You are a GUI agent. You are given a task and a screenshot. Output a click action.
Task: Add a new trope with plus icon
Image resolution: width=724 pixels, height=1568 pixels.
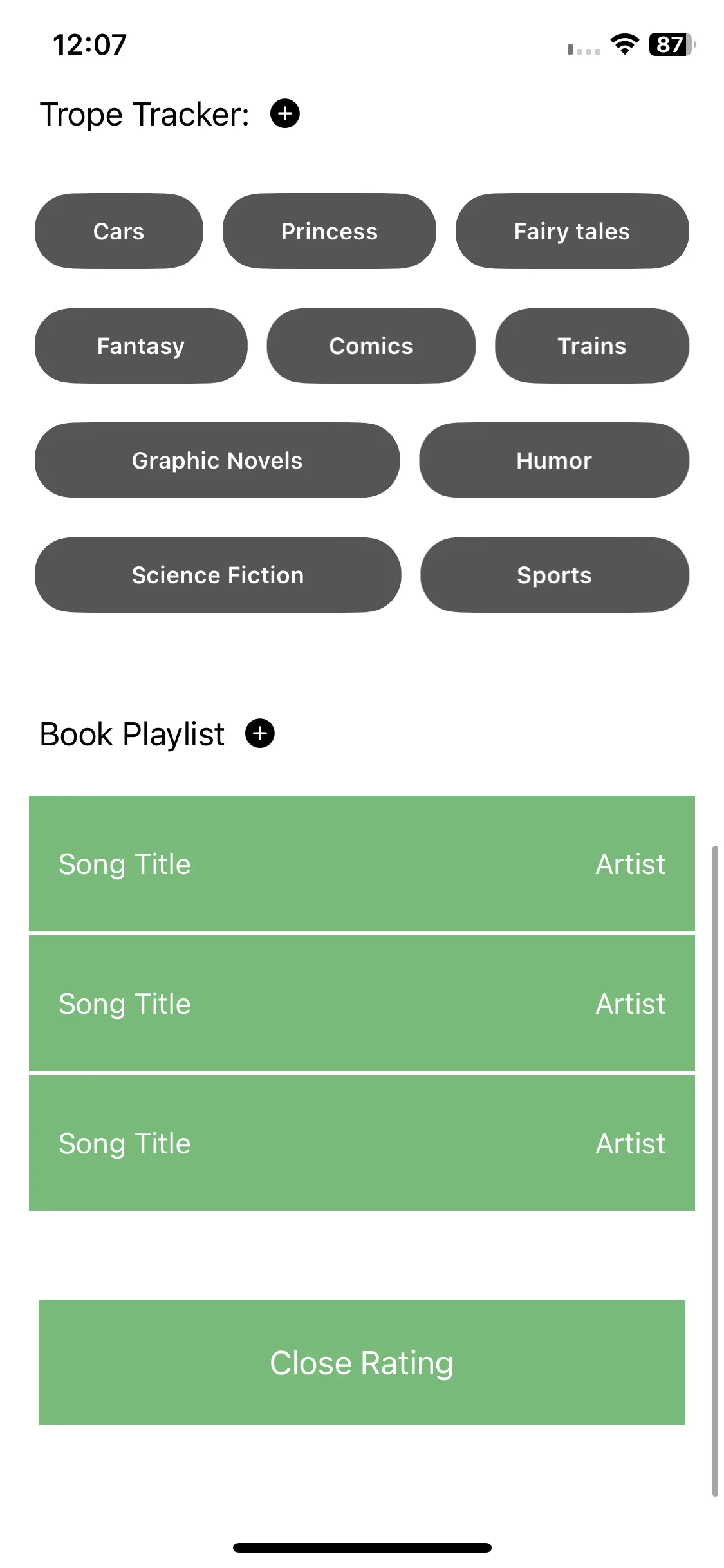pyautogui.click(x=284, y=114)
